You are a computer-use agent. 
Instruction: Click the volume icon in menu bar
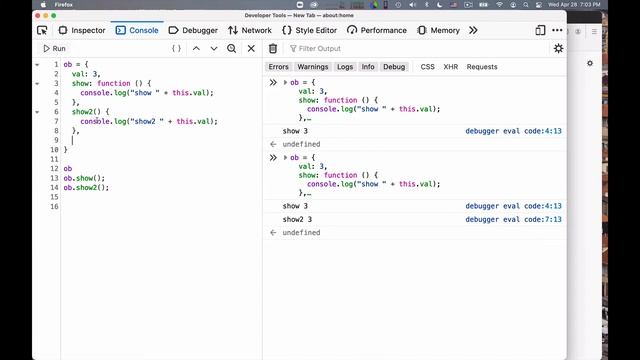coord(413,5)
